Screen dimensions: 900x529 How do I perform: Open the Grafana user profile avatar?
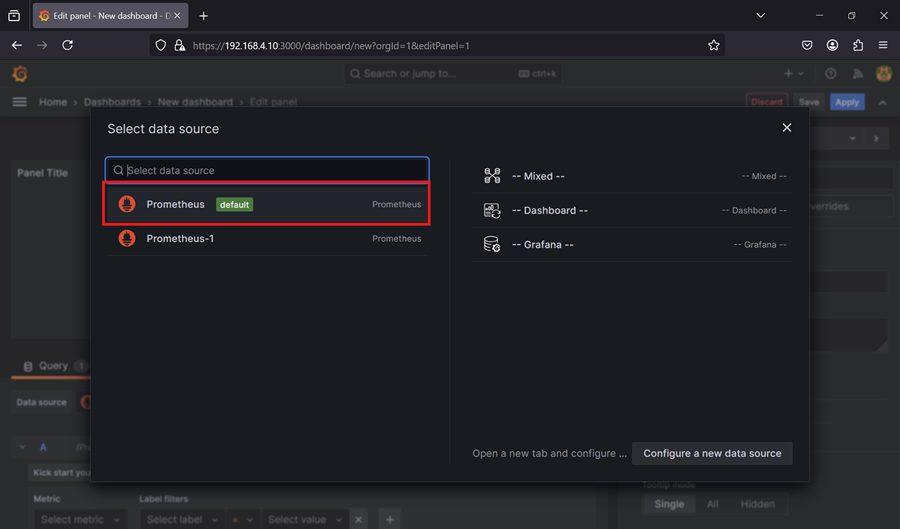(x=883, y=73)
